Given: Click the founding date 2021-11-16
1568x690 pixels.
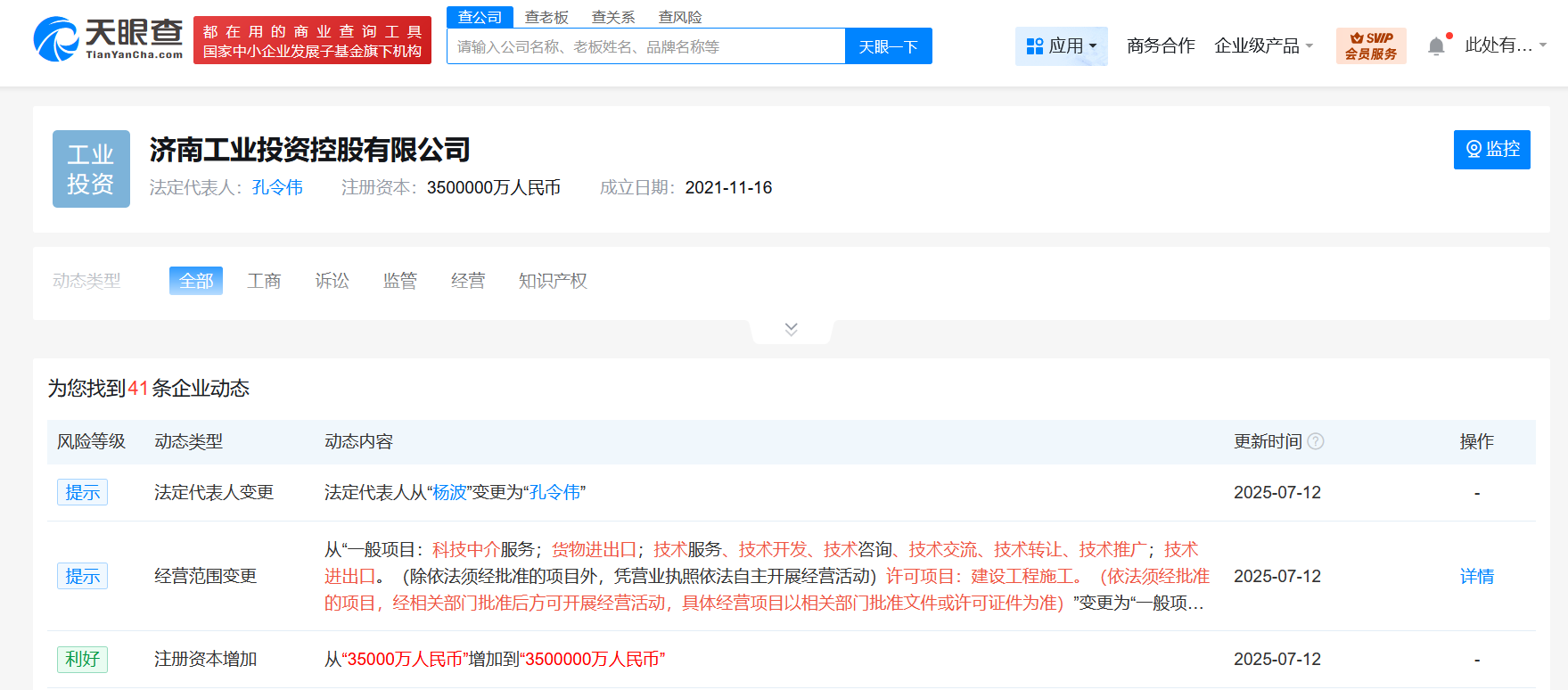Looking at the screenshot, I should coord(728,187).
